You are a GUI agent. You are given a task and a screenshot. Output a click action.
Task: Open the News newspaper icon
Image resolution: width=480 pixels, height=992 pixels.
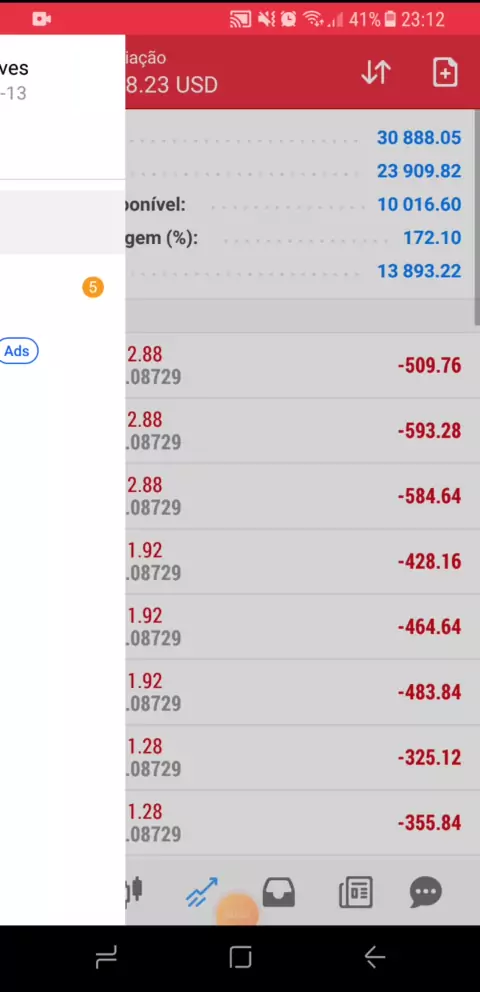355,892
